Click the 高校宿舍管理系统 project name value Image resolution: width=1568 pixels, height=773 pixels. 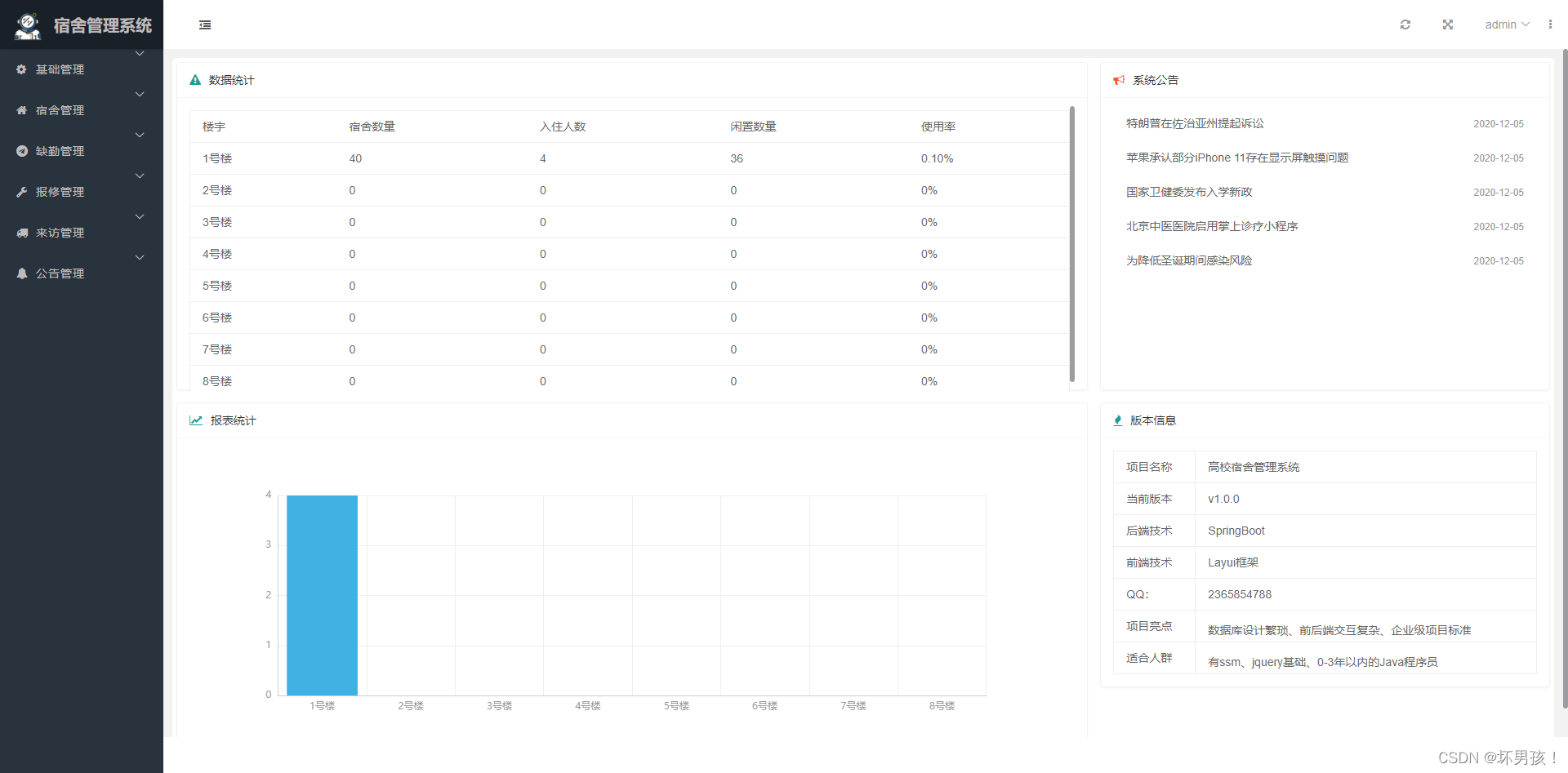click(x=1254, y=467)
